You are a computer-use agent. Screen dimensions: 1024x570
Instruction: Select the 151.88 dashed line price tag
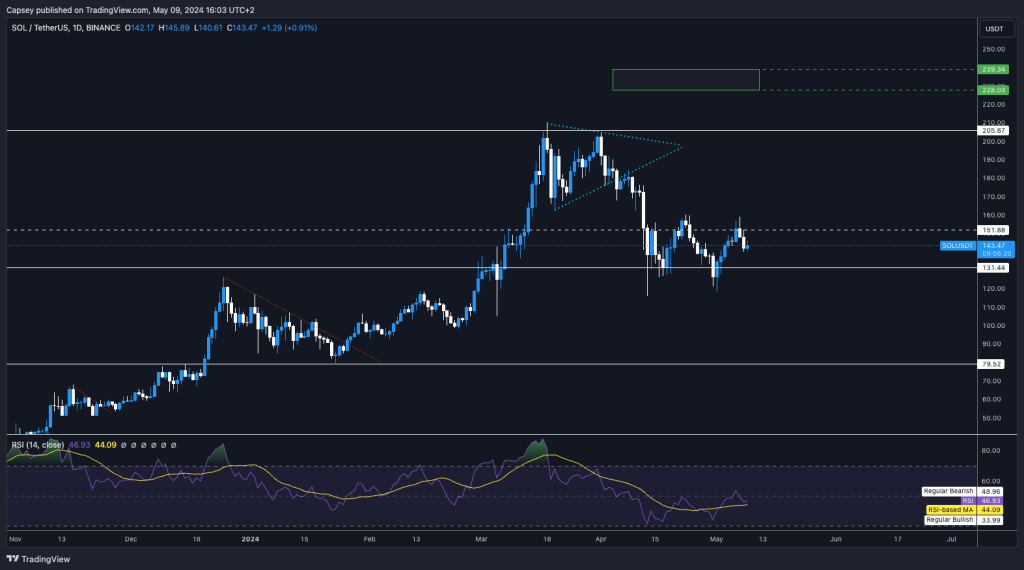point(993,230)
